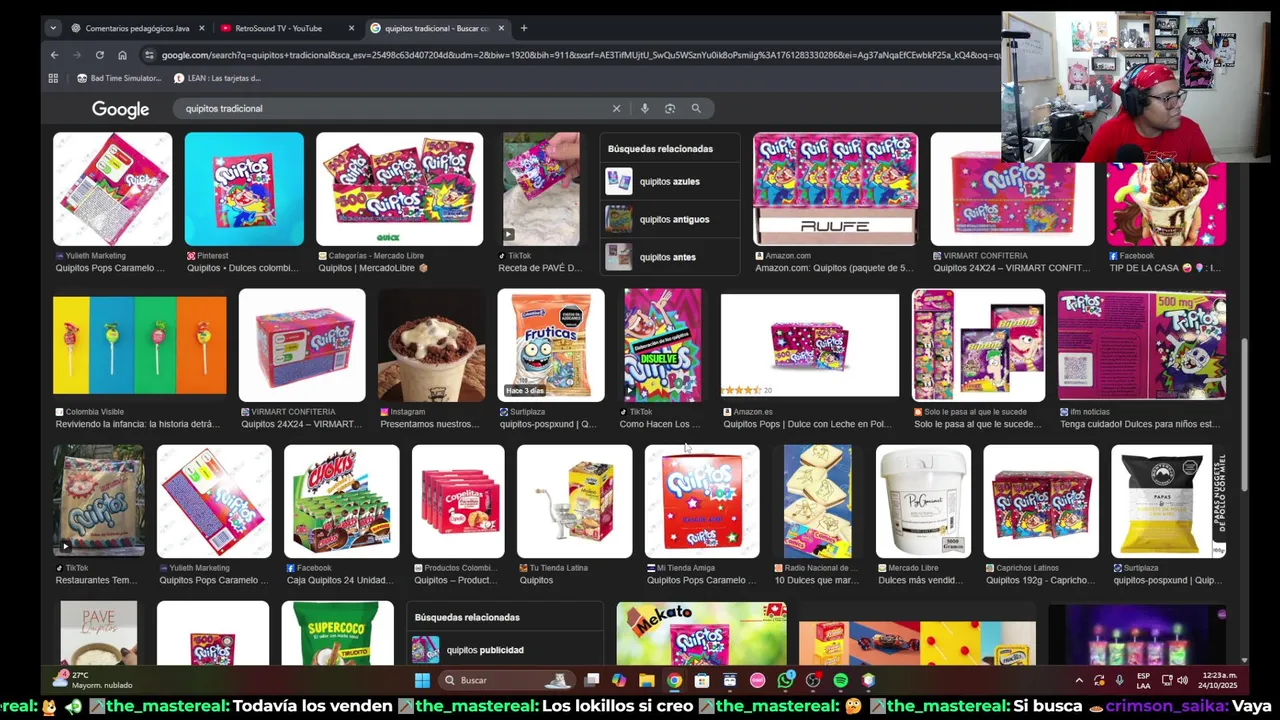Select related search quipitos publicidad
Screen dimensions: 1280x720
504,650
